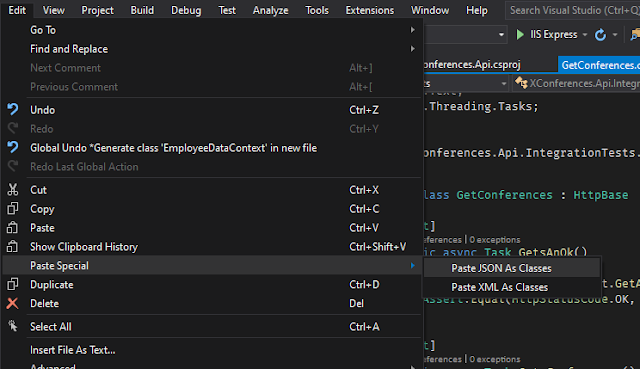The height and width of the screenshot is (369, 640).
Task: Click the Paste clipboard icon
Action: coord(13,227)
